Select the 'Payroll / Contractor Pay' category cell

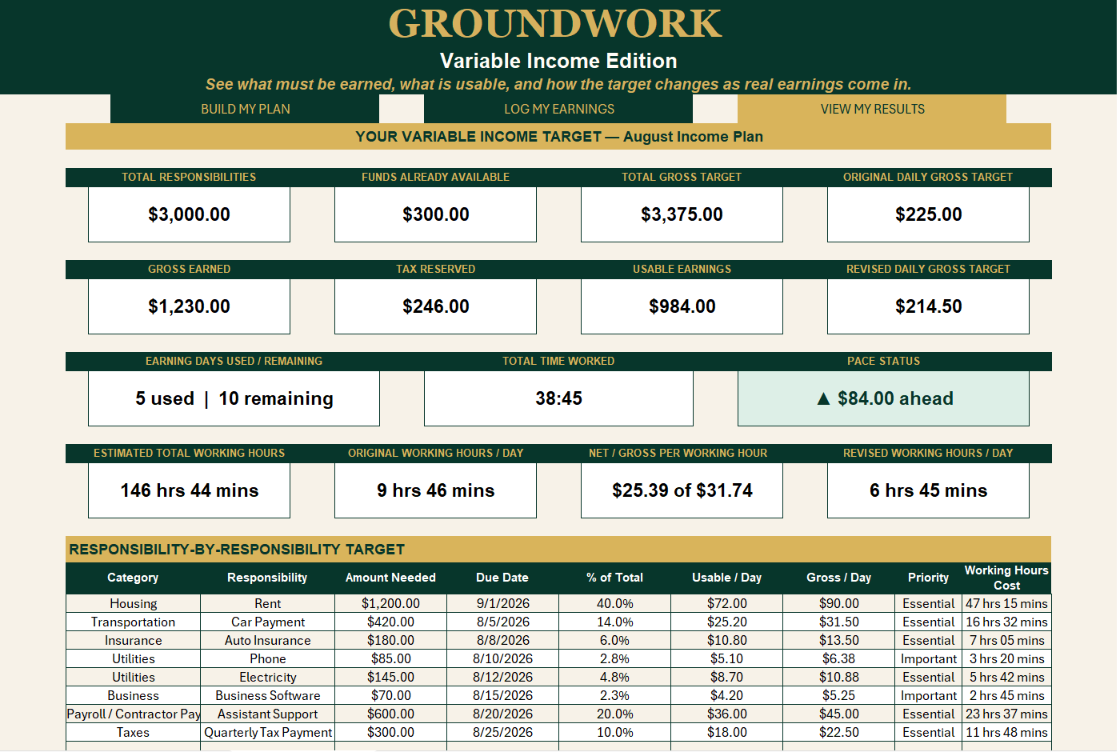pos(133,714)
